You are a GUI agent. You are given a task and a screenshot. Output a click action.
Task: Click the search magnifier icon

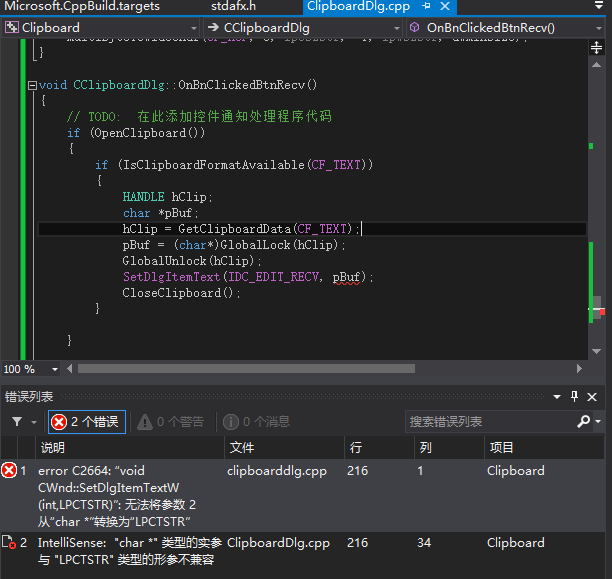pyautogui.click(x=584, y=421)
